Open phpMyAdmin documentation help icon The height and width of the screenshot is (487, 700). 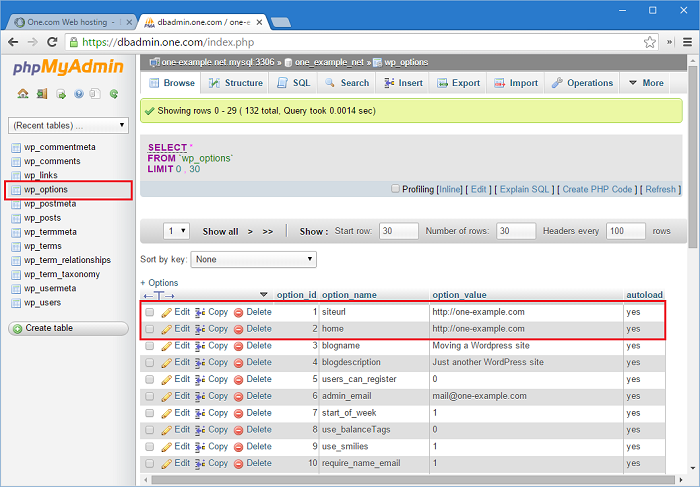[79, 94]
